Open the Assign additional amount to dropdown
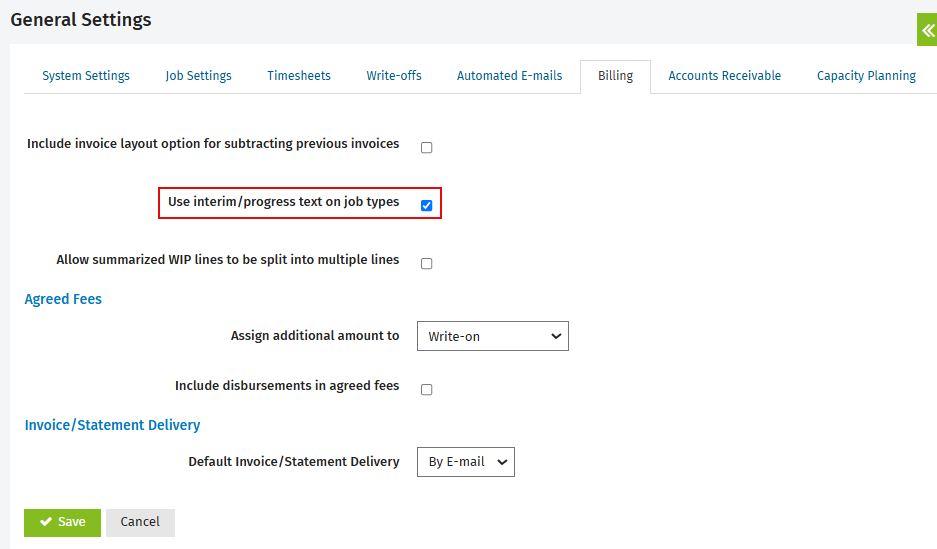The width and height of the screenshot is (937, 549). 493,336
